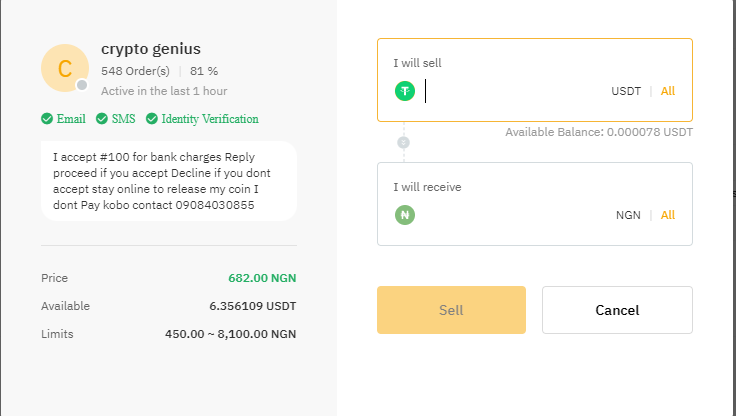Focus the I will receive amount field
Viewport: 736px width, 416px height.
tap(510, 215)
